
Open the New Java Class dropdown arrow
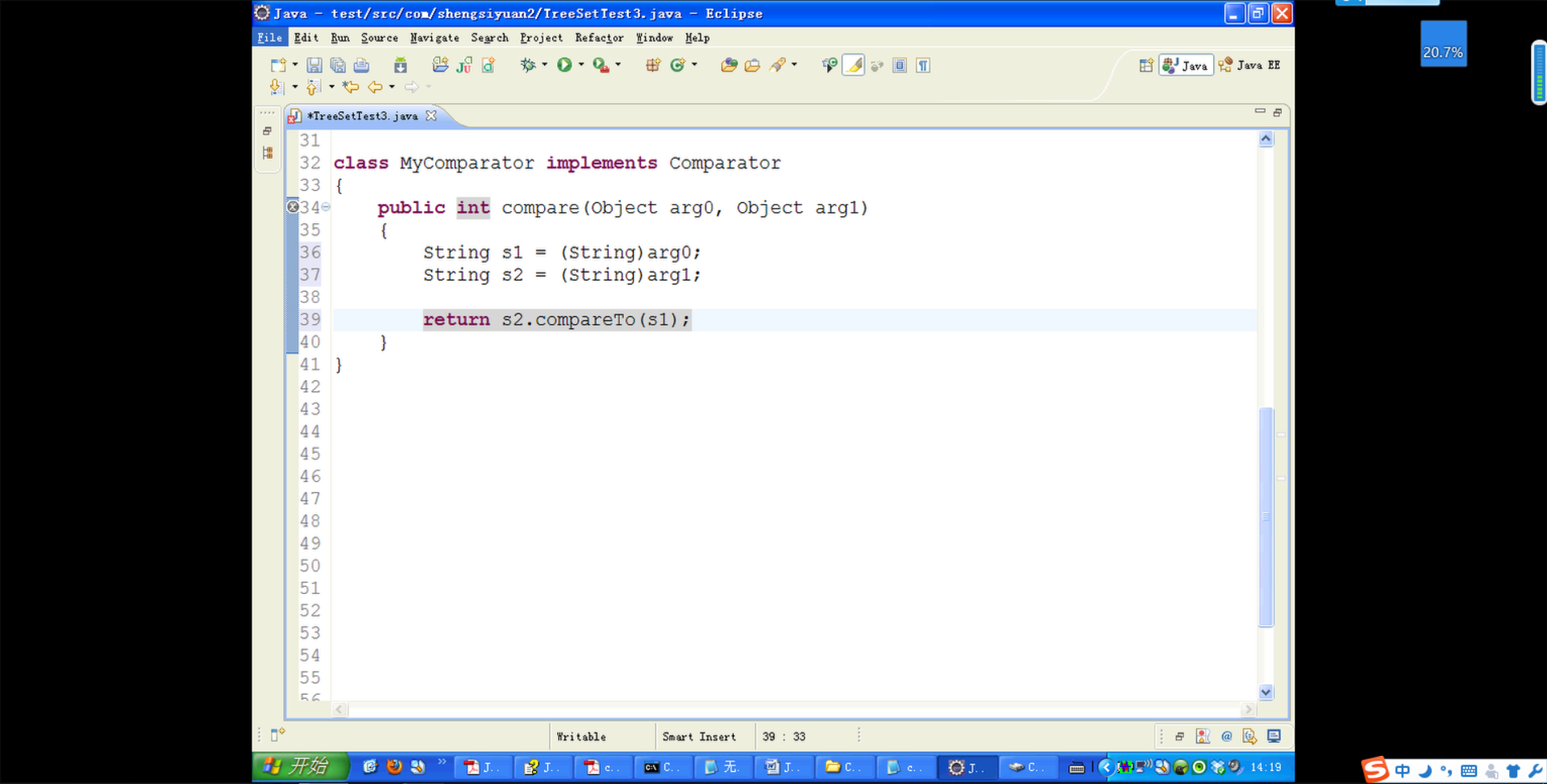[x=694, y=65]
